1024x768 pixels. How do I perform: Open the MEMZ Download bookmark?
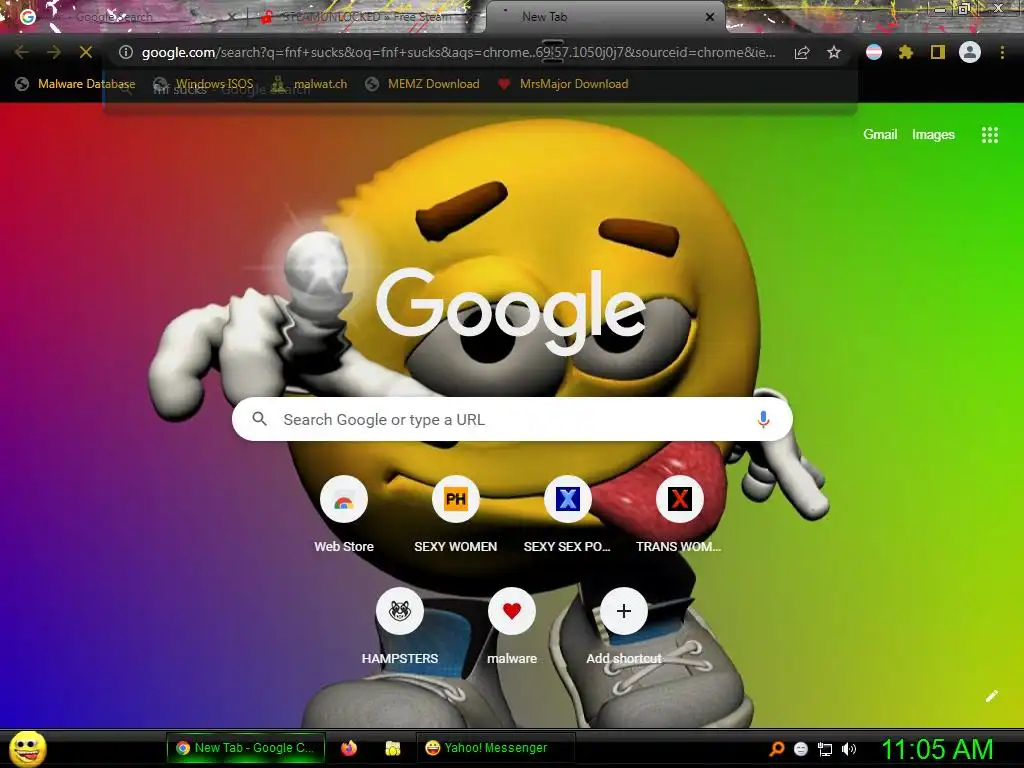click(x=423, y=84)
